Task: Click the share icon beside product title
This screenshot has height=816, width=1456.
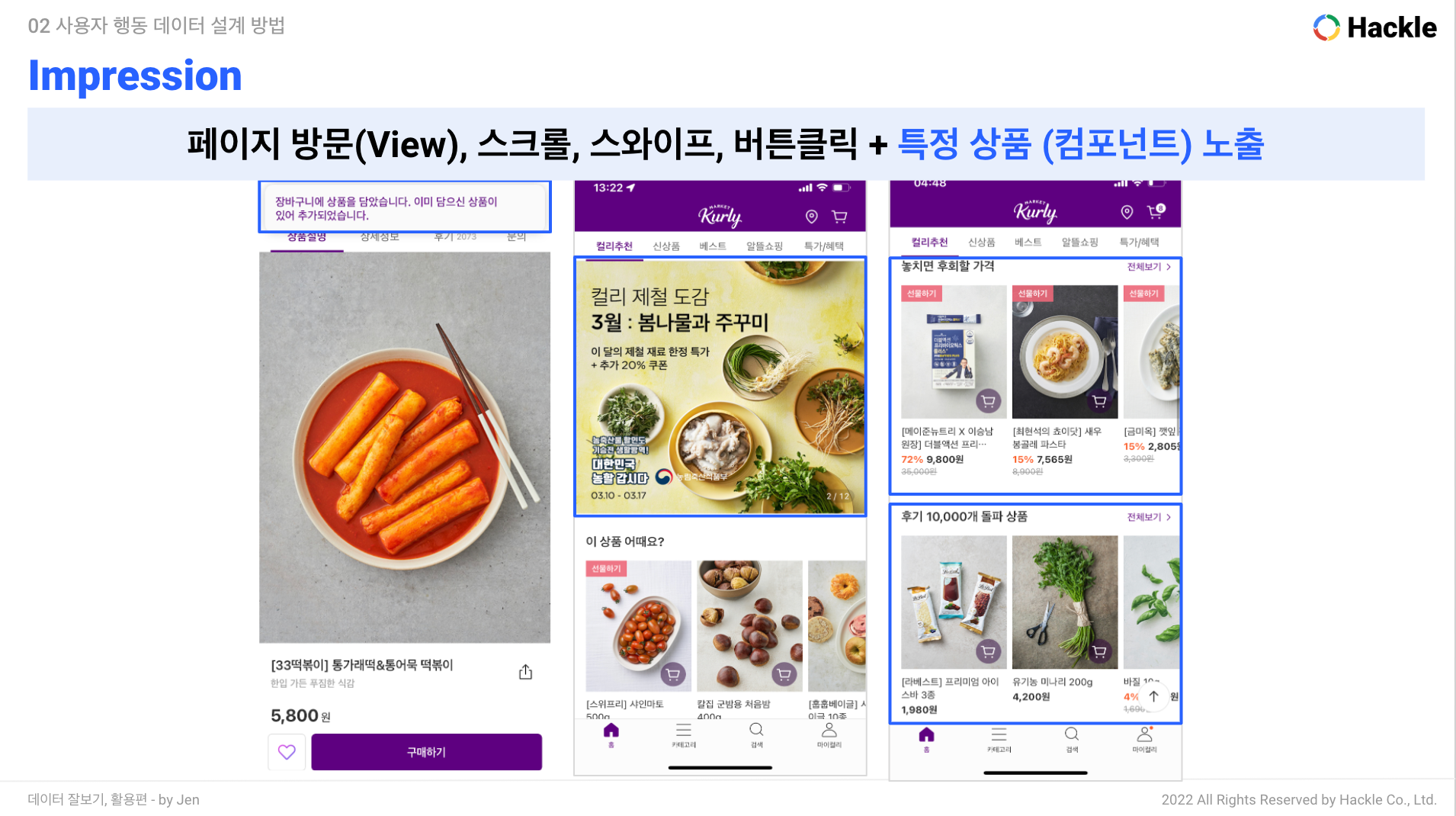Action: pos(525,672)
